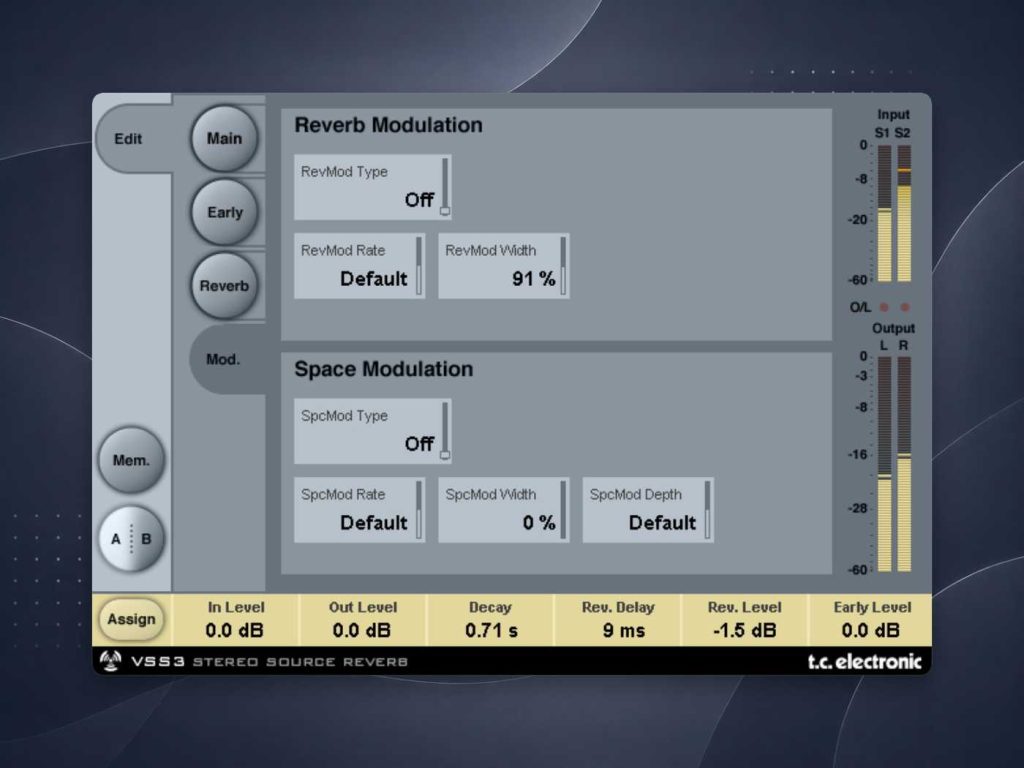1024x768 pixels.
Task: Click the SpcMod Width slider strip
Action: click(x=563, y=510)
